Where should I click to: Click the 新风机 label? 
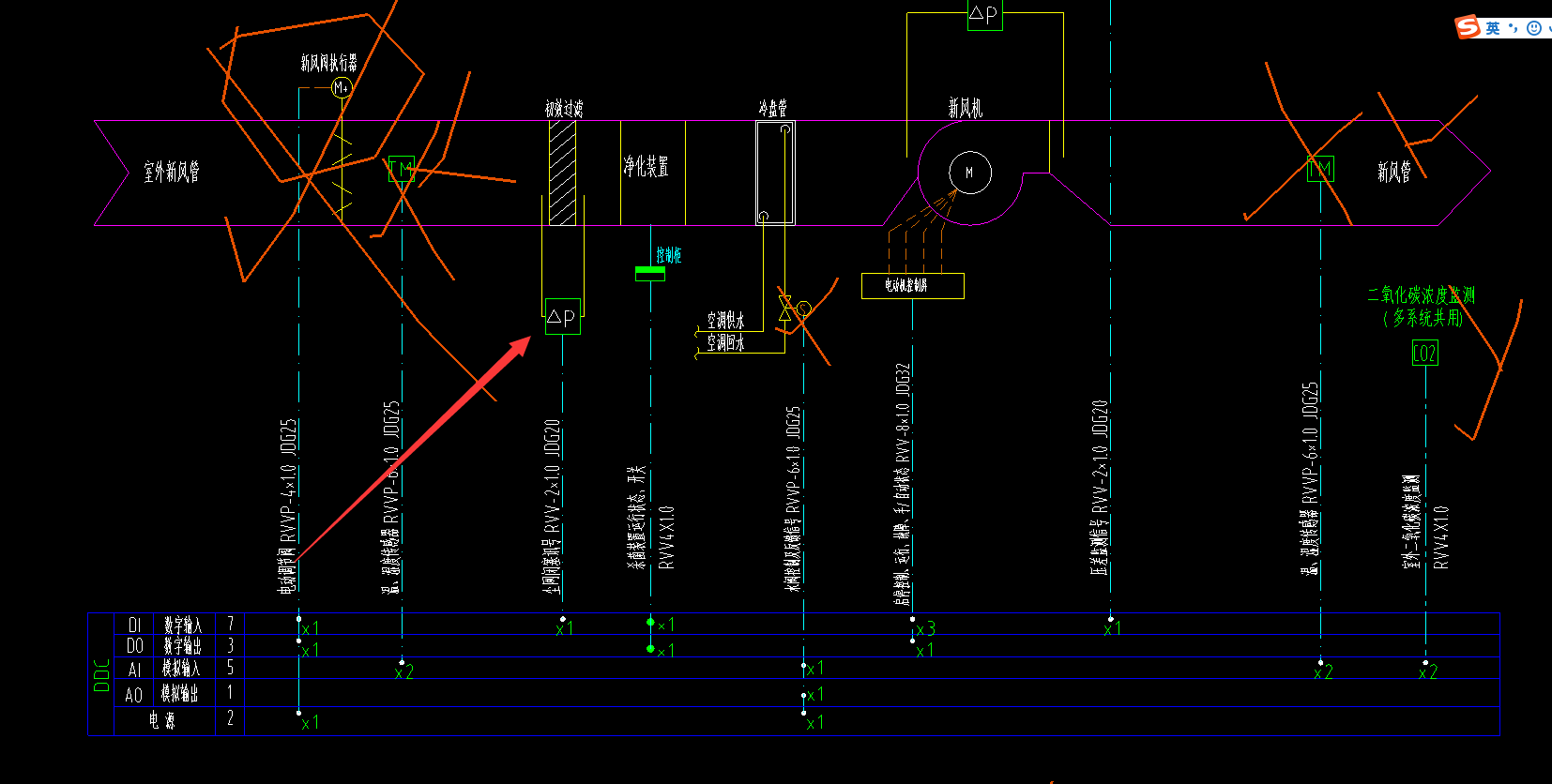tap(966, 108)
